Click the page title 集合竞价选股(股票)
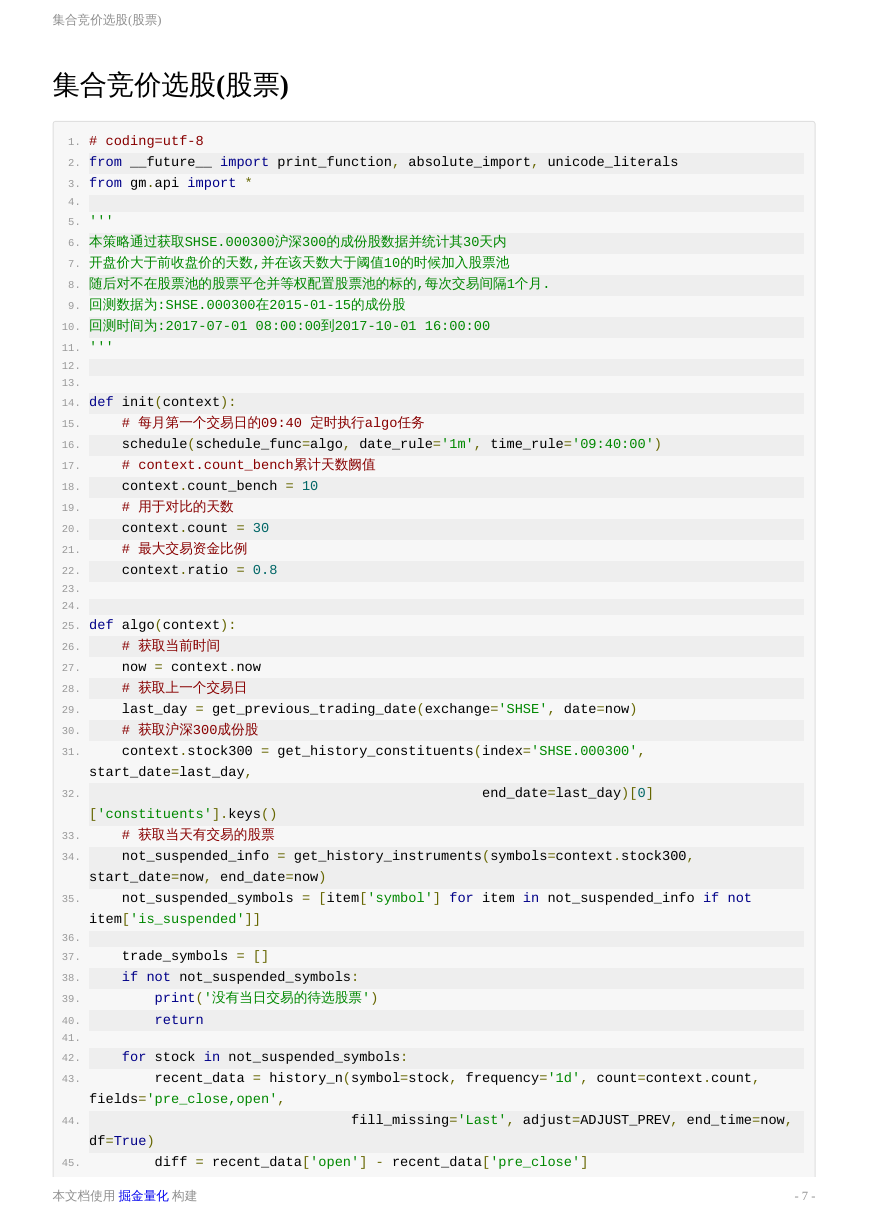 [171, 85]
